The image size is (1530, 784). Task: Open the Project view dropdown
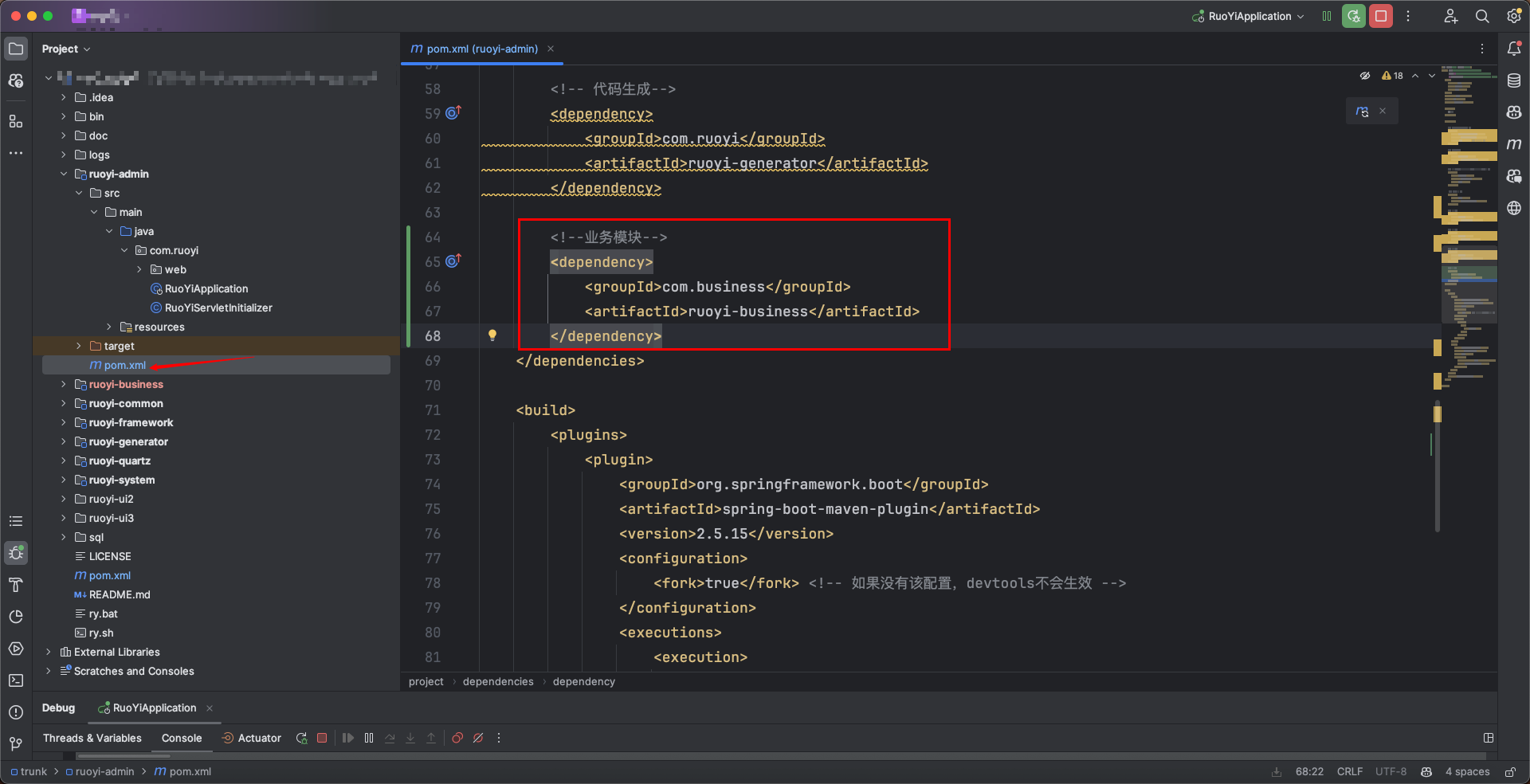tap(66, 49)
